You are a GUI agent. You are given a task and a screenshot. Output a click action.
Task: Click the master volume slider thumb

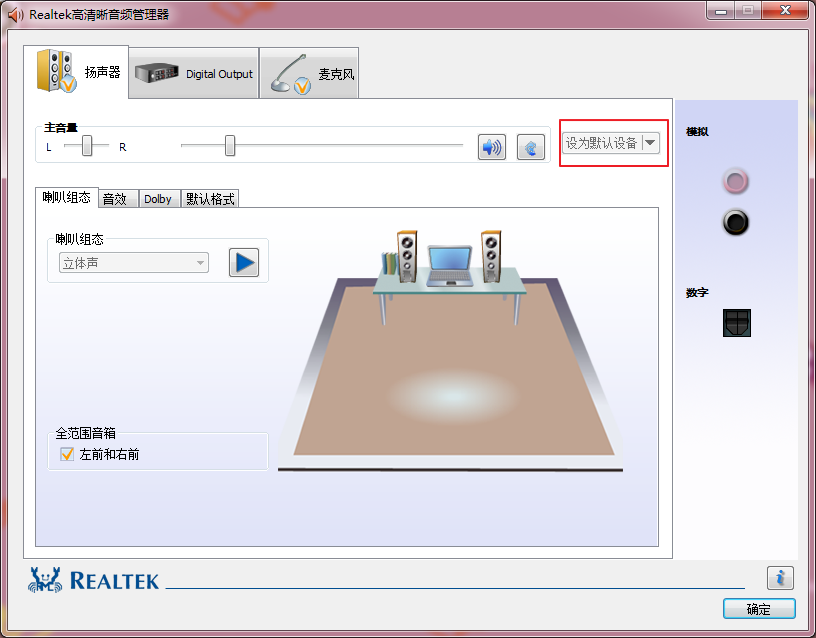point(230,146)
